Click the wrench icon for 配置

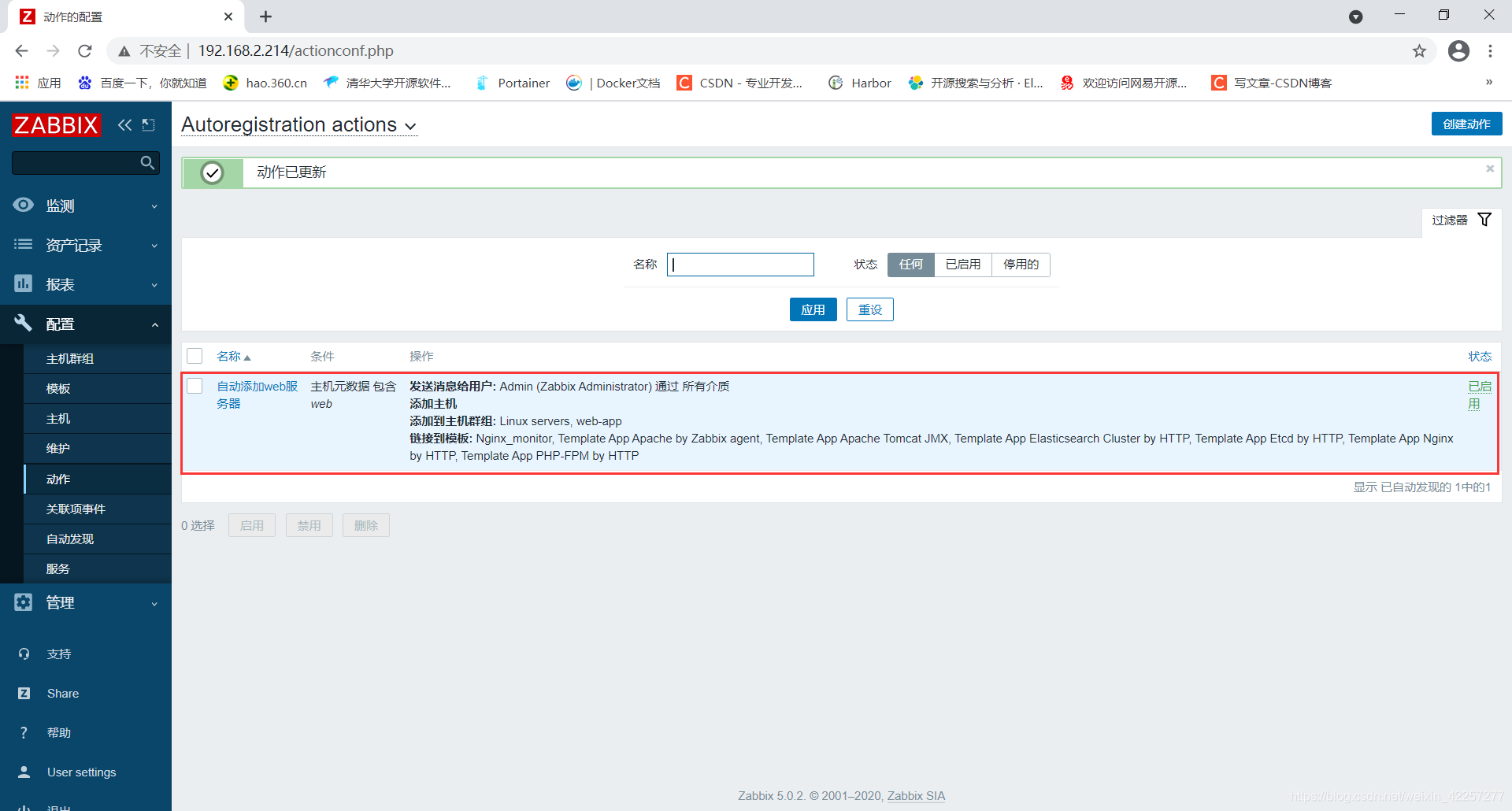pyautogui.click(x=24, y=323)
